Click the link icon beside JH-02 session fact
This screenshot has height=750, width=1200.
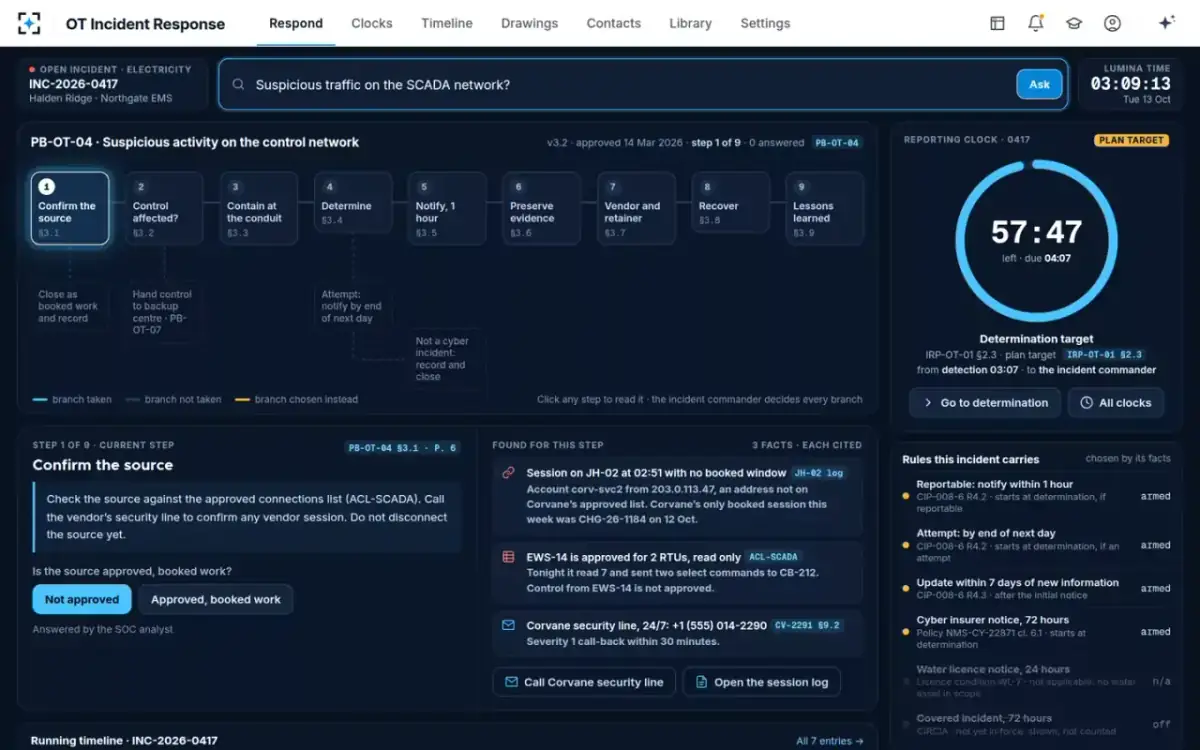click(x=508, y=473)
